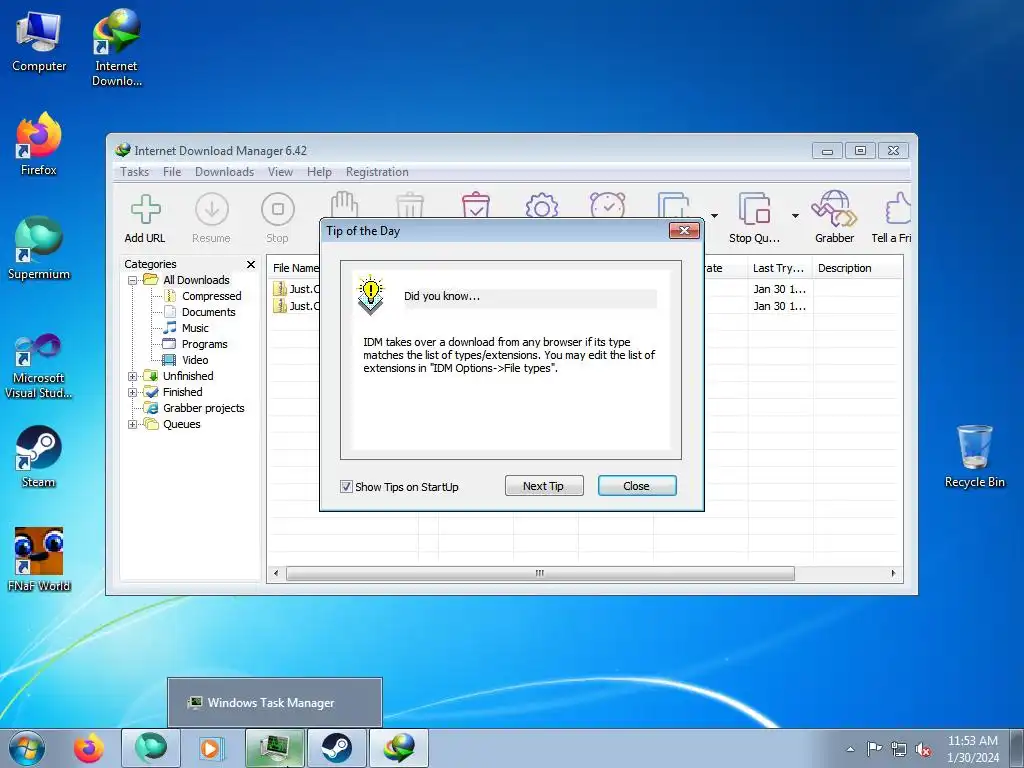Image resolution: width=1024 pixels, height=768 pixels.
Task: Click the network tray icon
Action: click(x=899, y=750)
